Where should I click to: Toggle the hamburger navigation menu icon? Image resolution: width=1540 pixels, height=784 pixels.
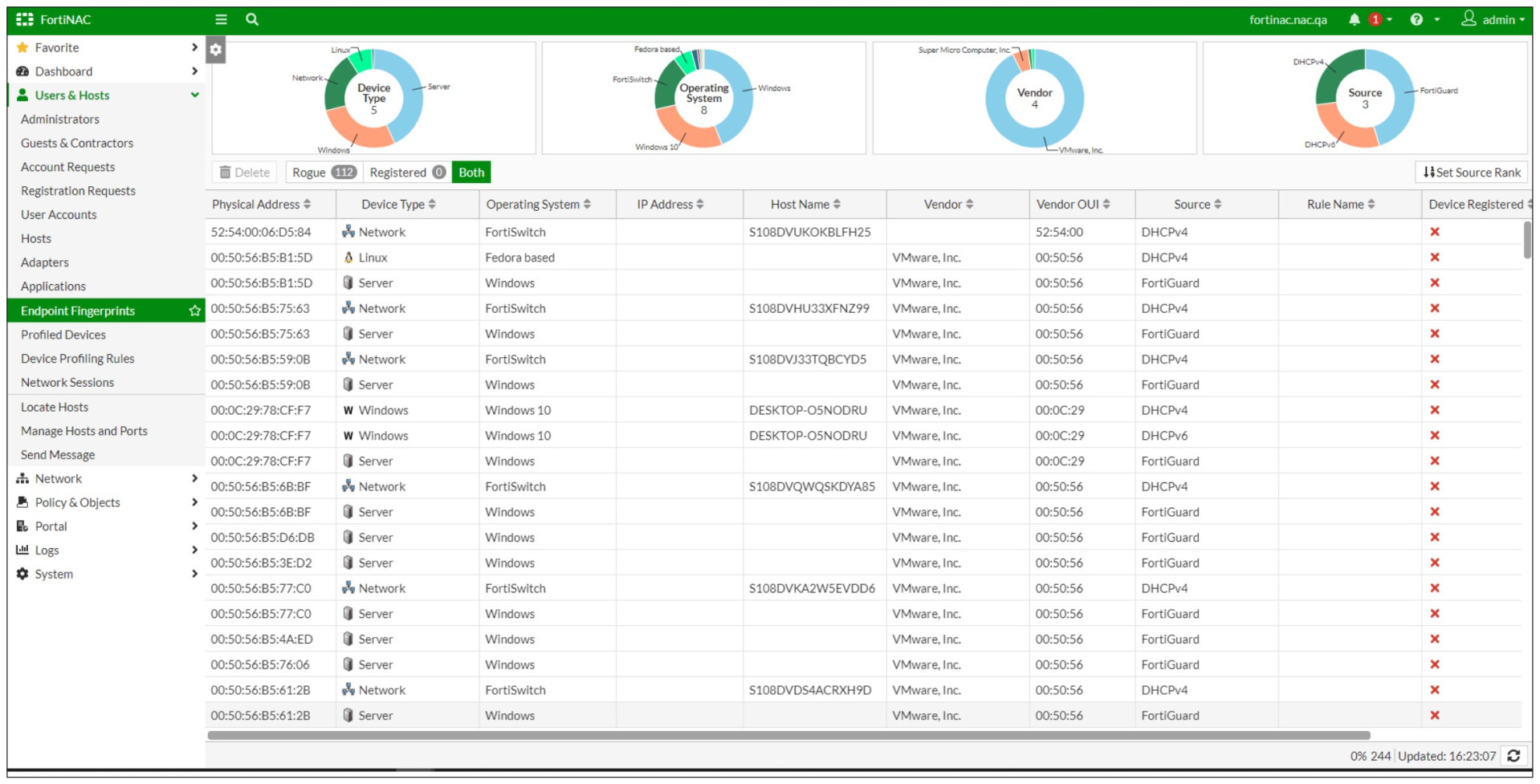coord(221,19)
